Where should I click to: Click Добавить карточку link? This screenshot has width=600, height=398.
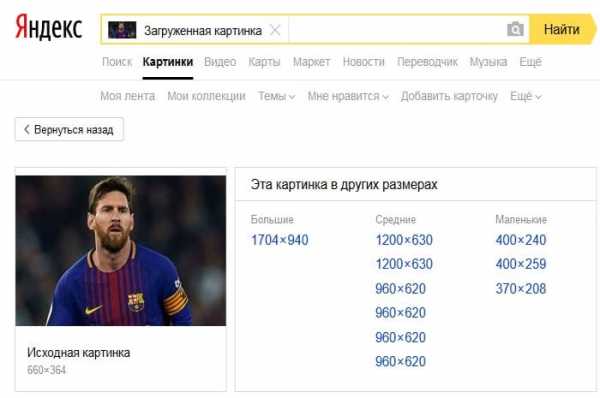[x=449, y=96]
